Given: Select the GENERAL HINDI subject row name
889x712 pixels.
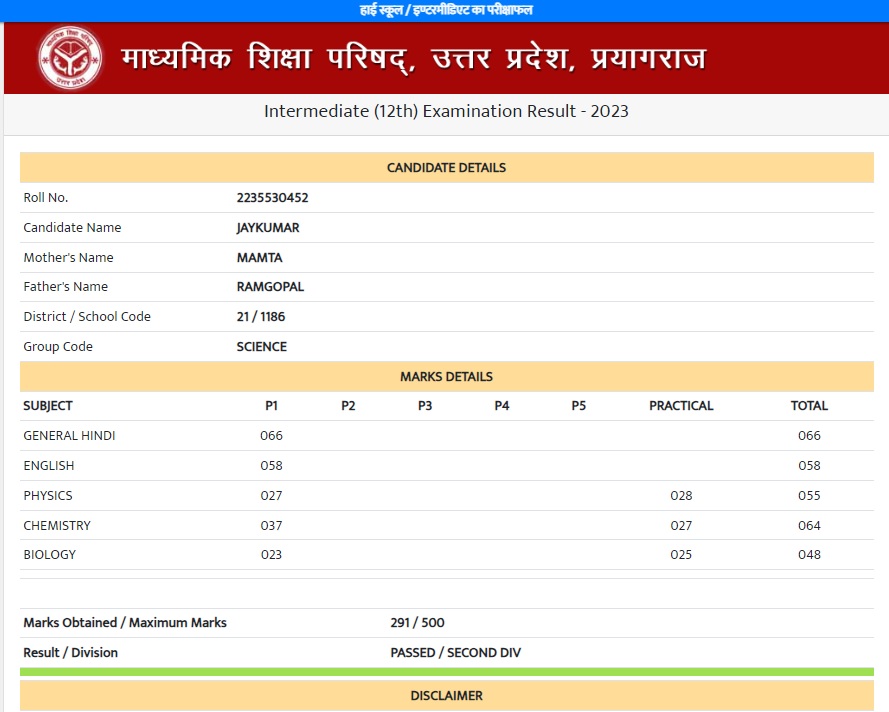Looking at the screenshot, I should click(x=69, y=435).
